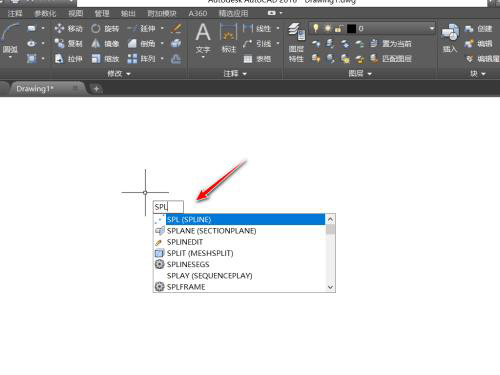Expand the layer name dropdown list
The height and width of the screenshot is (375, 500).
pos(432,28)
